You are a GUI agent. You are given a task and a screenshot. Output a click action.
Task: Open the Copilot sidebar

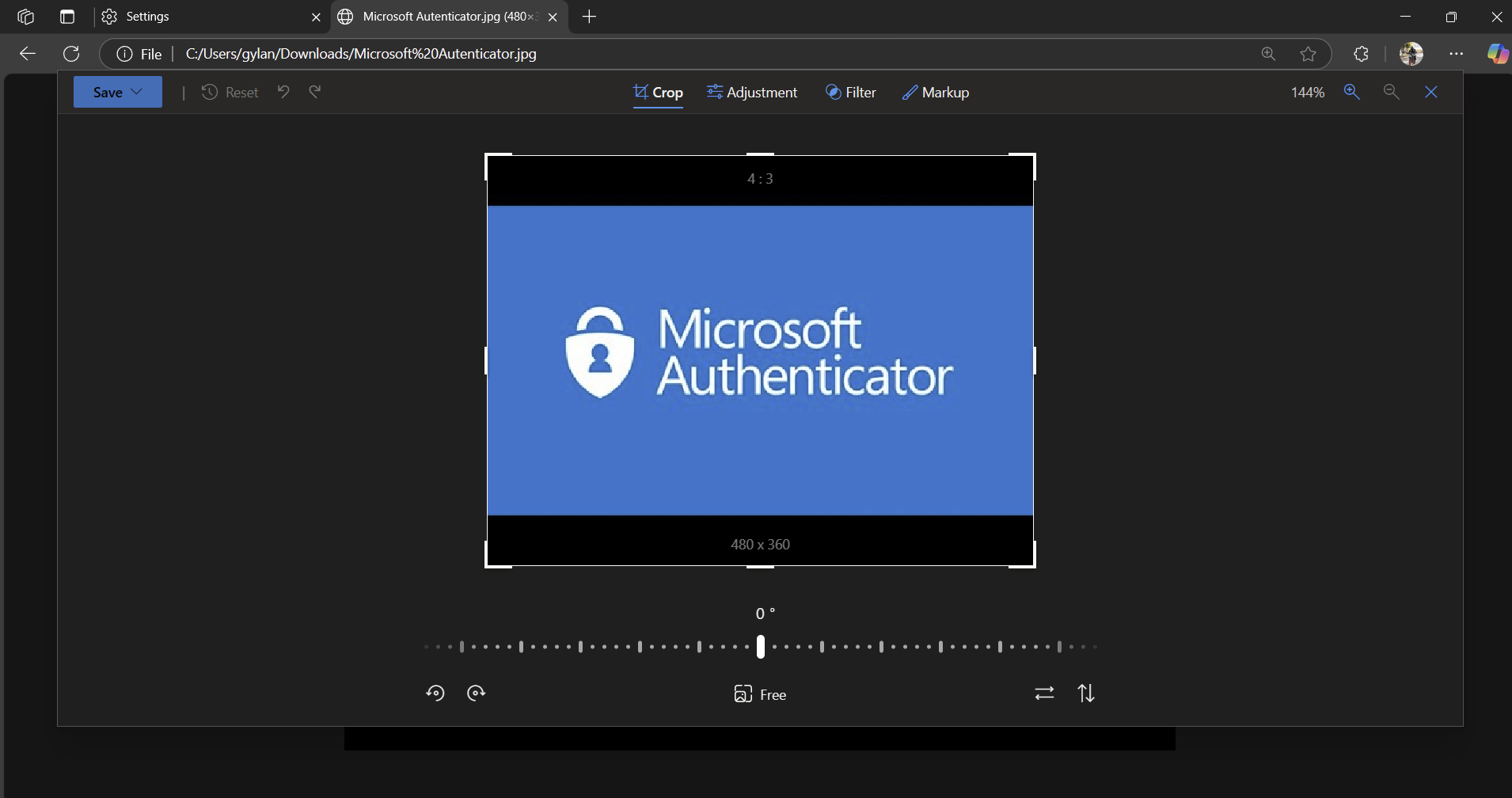[x=1497, y=54]
